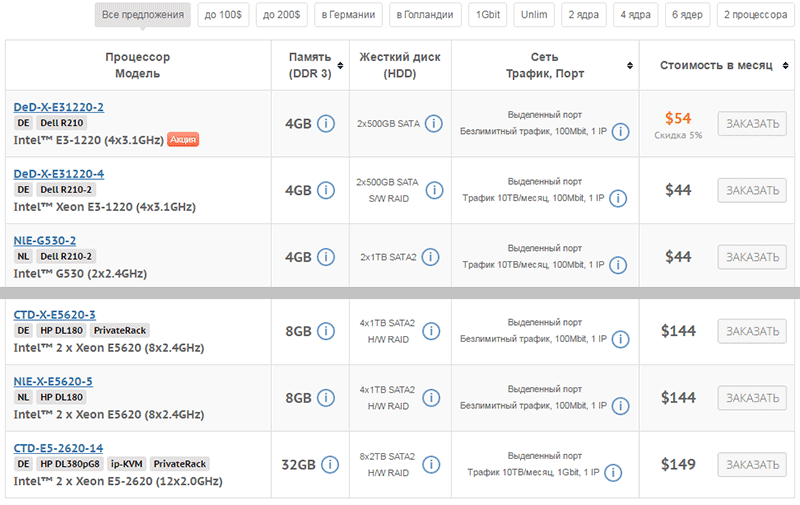Order the DeD-X-E31220-4 server
This screenshot has height=505, width=800.
click(752, 190)
